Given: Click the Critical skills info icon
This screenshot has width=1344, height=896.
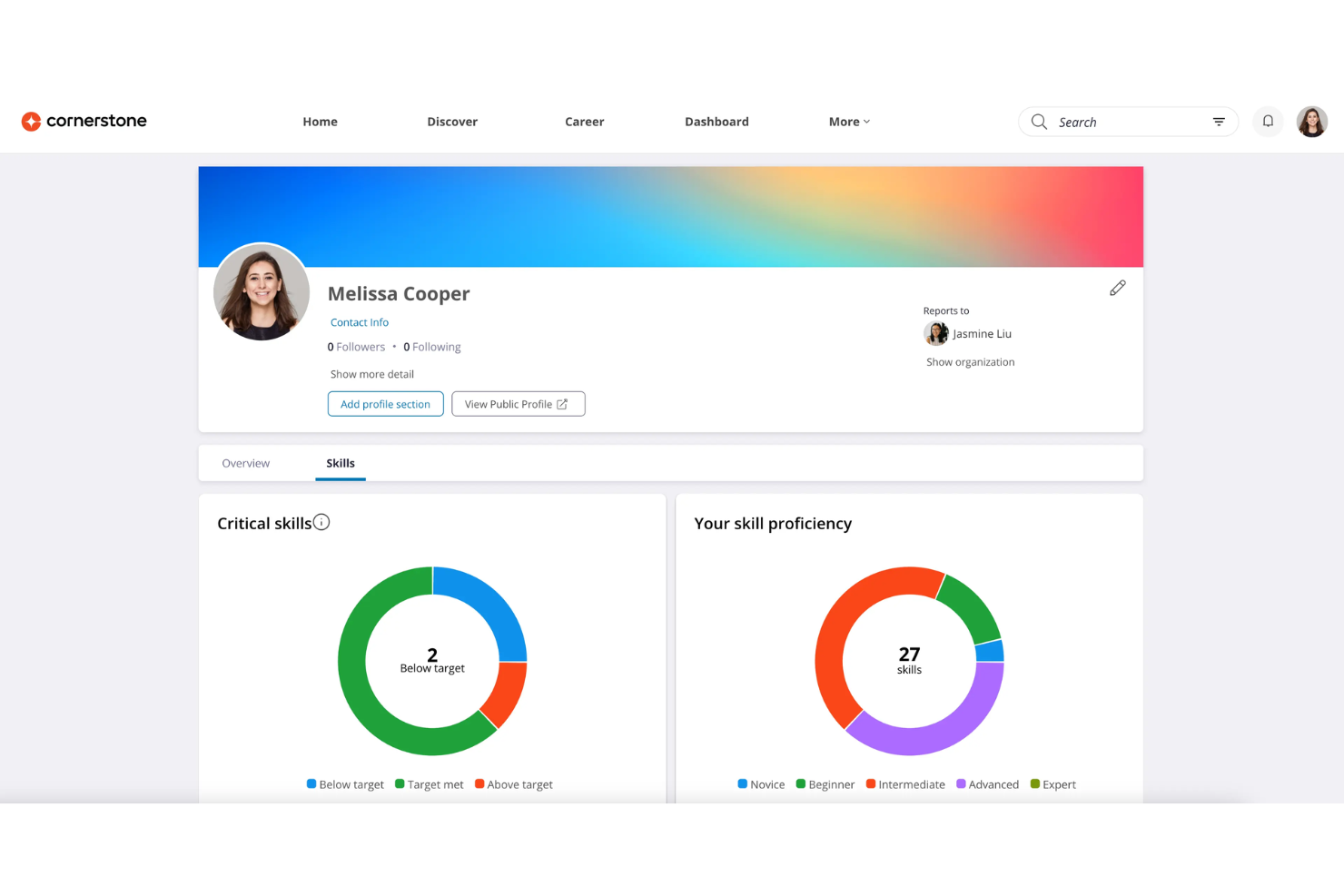Looking at the screenshot, I should 322,522.
